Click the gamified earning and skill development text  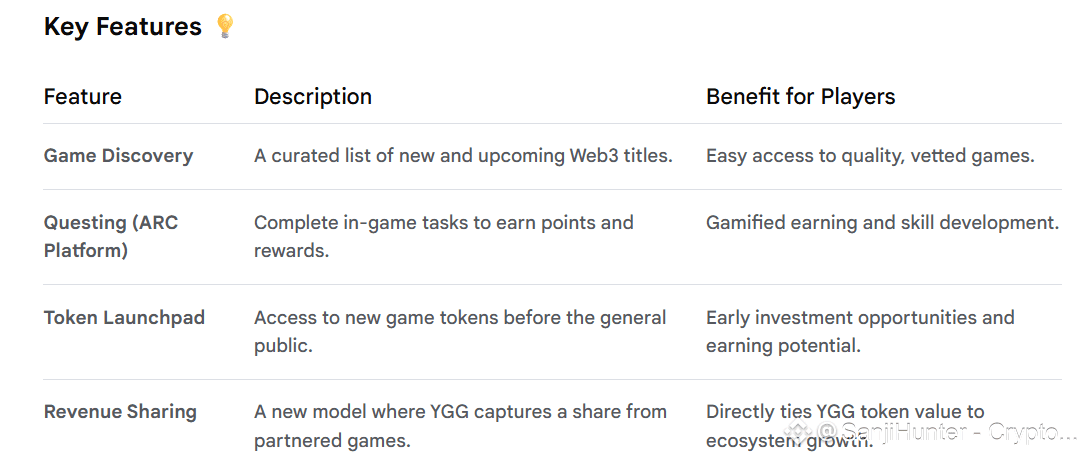(883, 223)
